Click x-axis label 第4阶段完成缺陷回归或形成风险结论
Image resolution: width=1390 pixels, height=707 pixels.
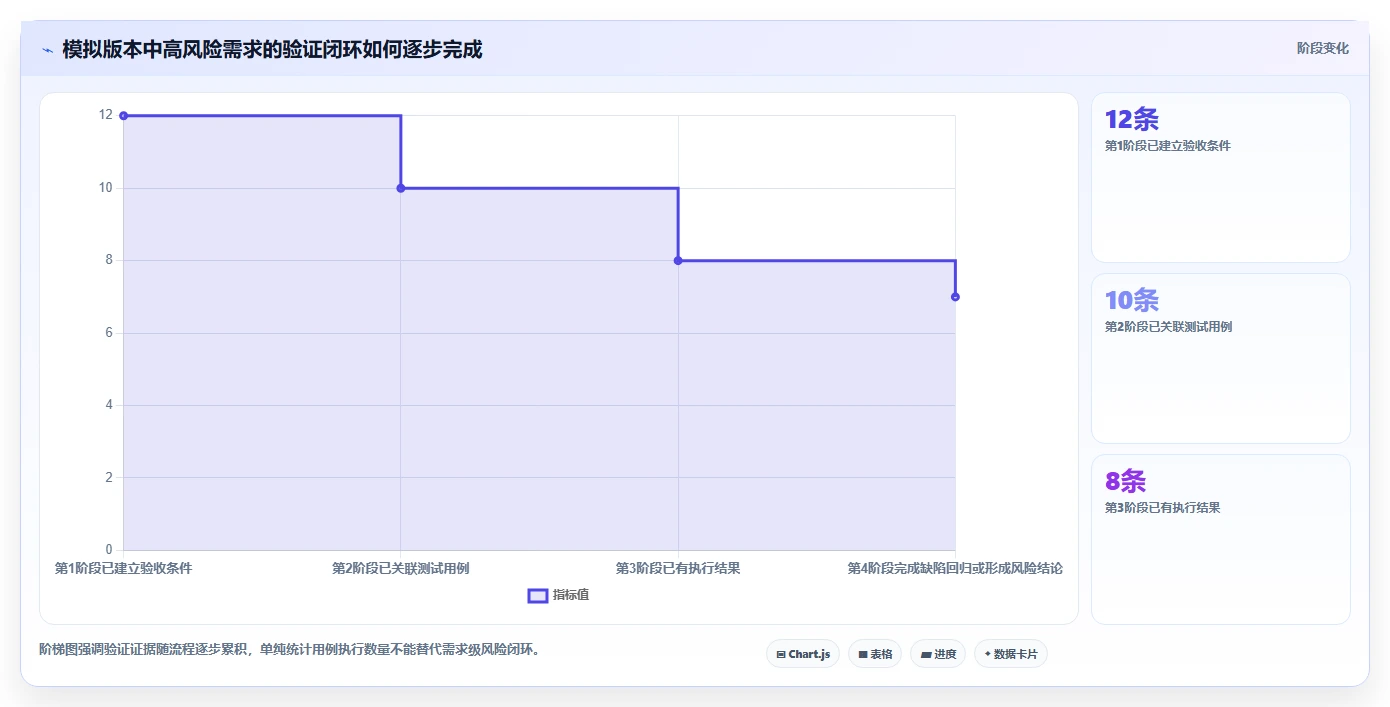click(955, 568)
